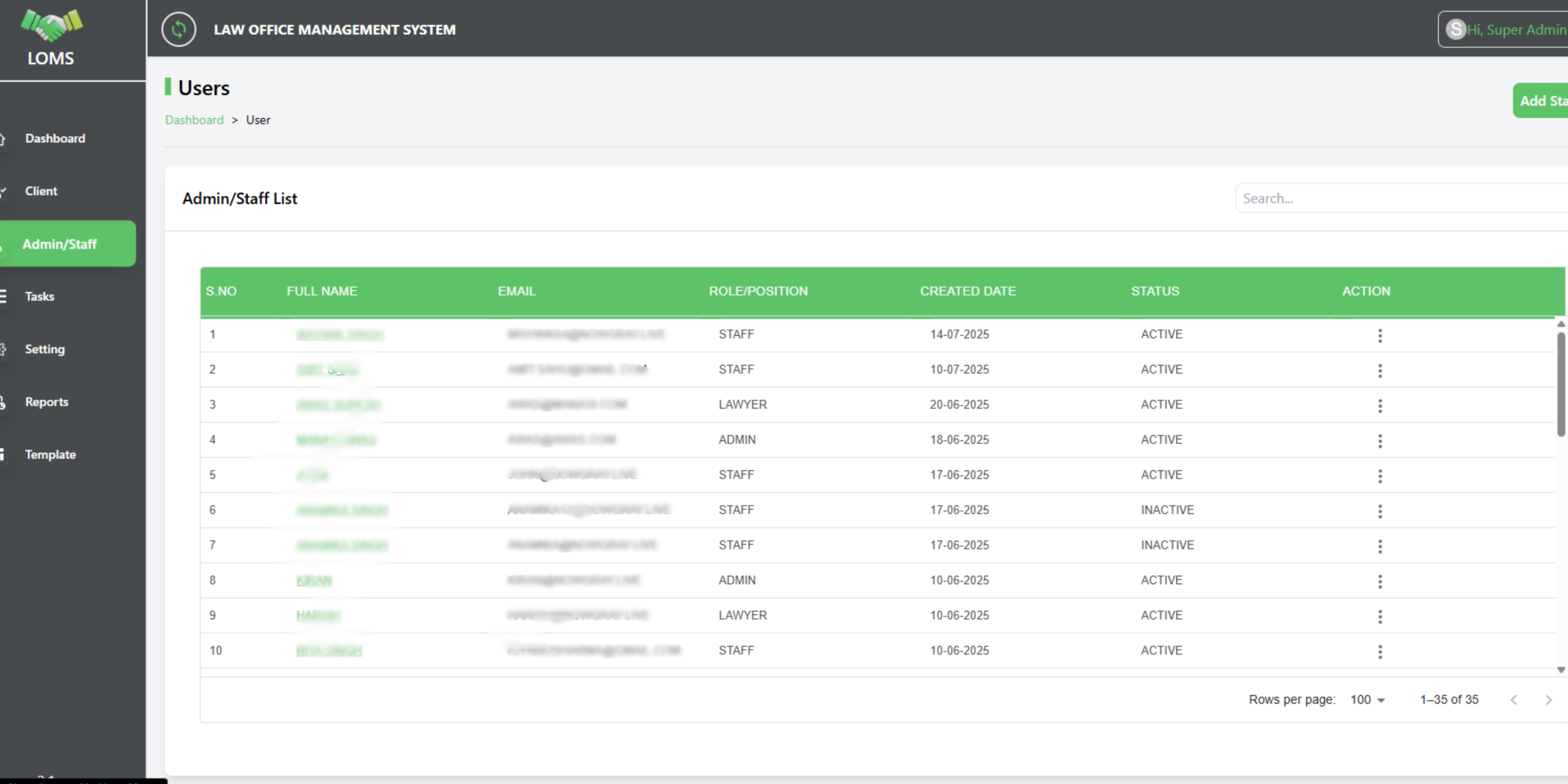Open action menu for inactive row 6
This screenshot has width=1568, height=784.
[x=1380, y=511]
